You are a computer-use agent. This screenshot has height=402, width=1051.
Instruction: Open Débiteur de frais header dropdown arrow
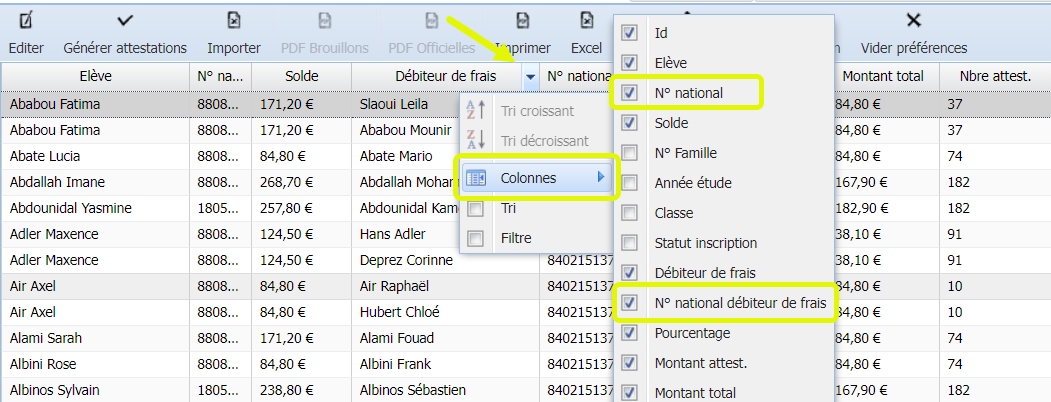tap(530, 76)
